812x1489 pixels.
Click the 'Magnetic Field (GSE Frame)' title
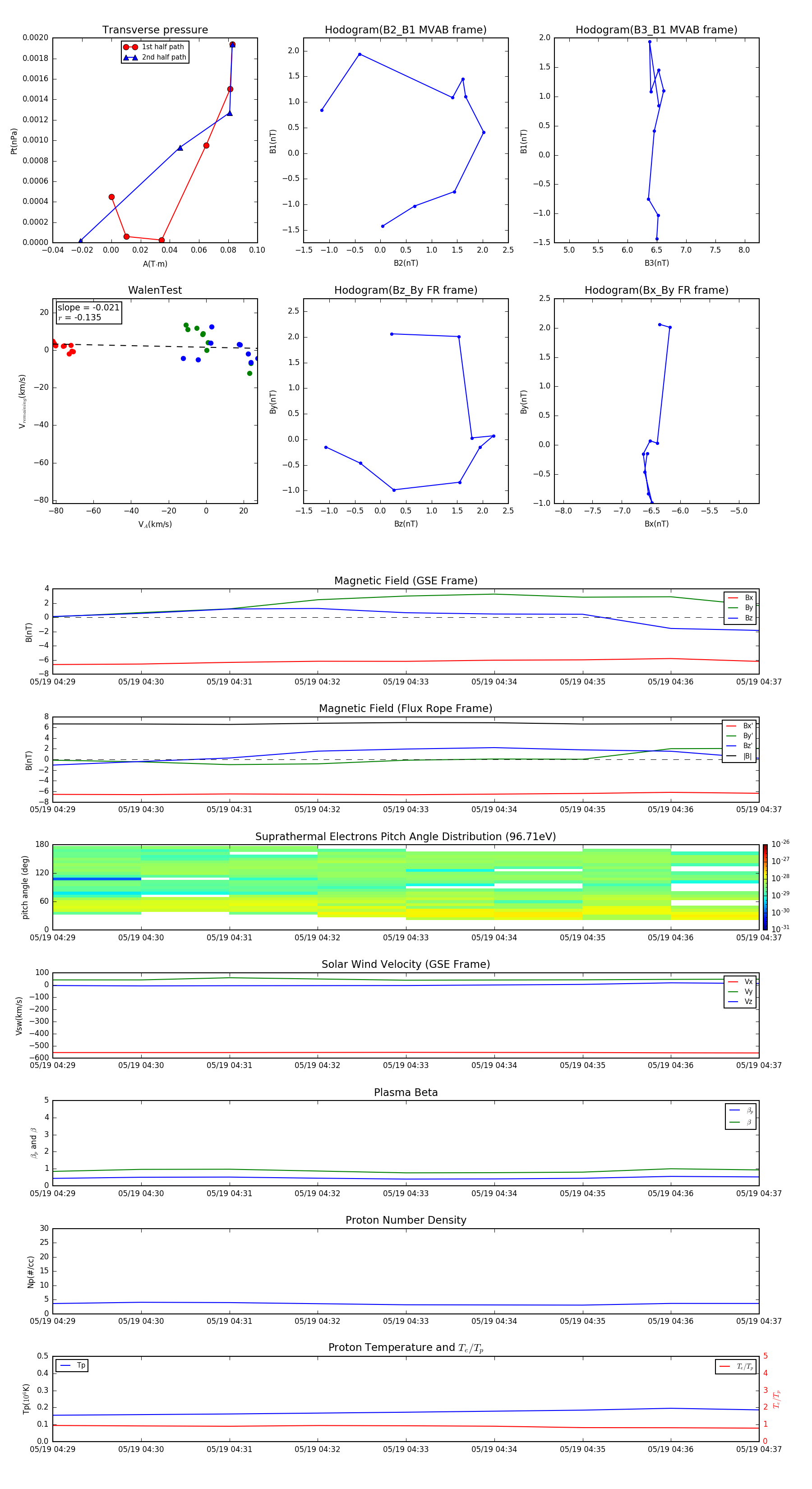[406, 581]
